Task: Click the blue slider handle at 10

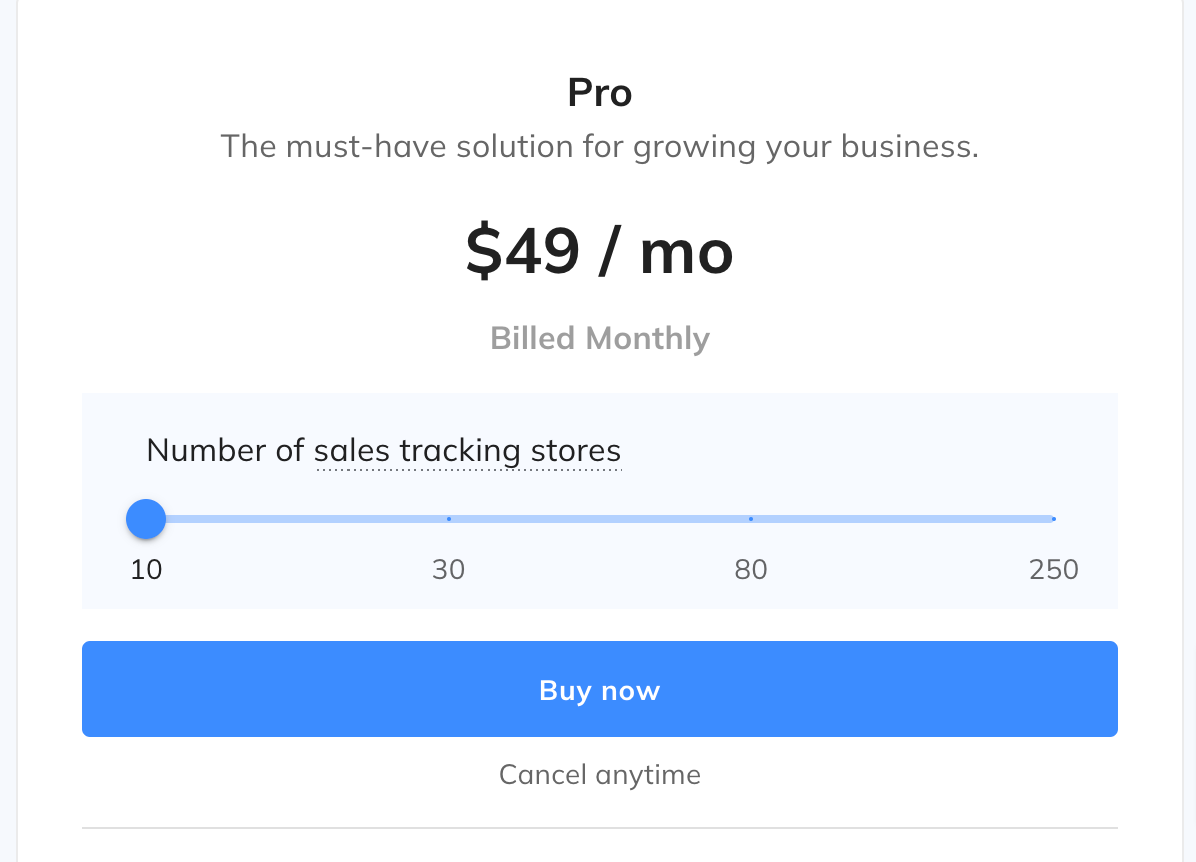Action: pos(146,519)
